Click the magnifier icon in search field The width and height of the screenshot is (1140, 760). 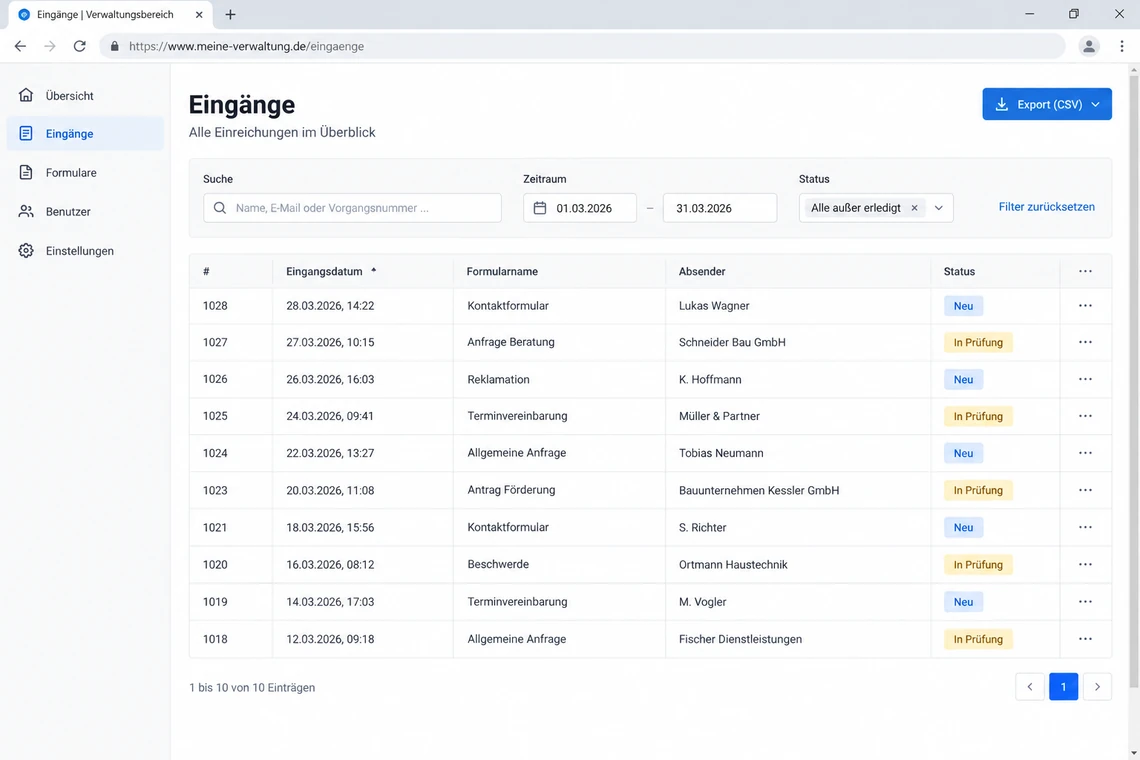[220, 208]
